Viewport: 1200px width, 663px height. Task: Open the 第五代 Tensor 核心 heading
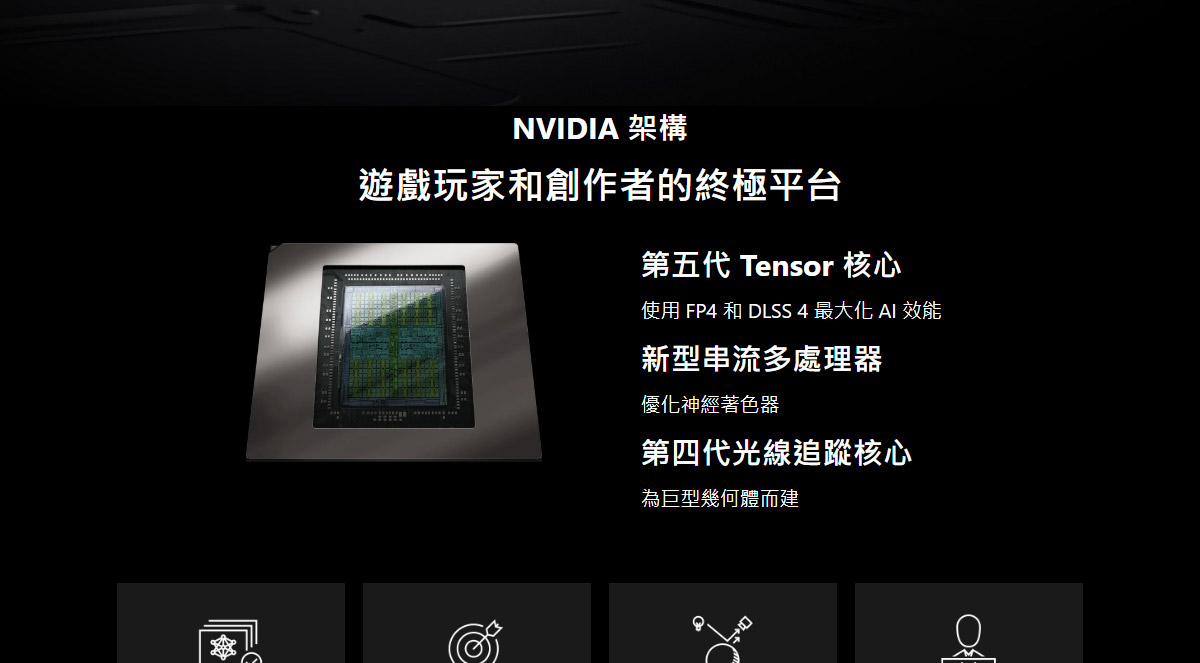coord(771,266)
